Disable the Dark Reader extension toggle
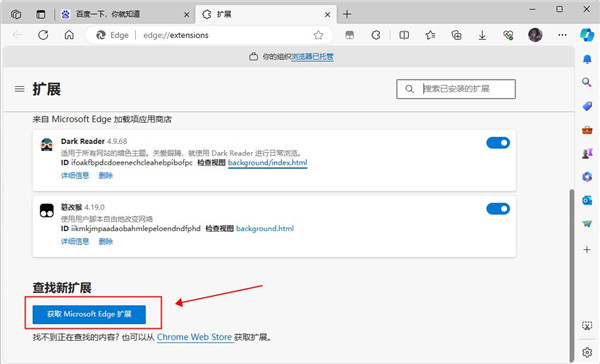 (498, 143)
